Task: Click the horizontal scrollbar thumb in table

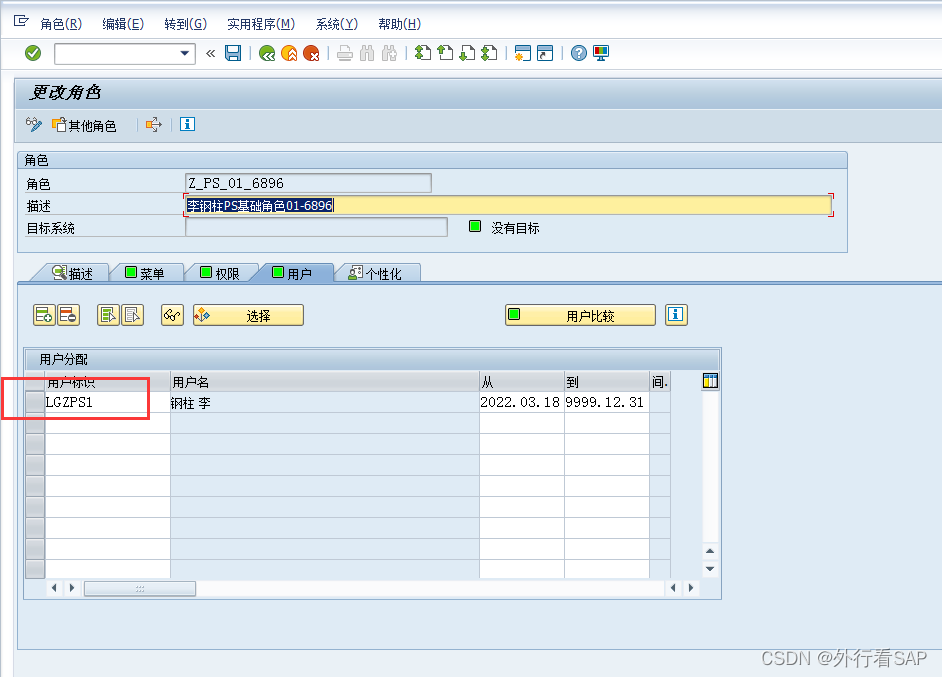Action: [x=140, y=588]
